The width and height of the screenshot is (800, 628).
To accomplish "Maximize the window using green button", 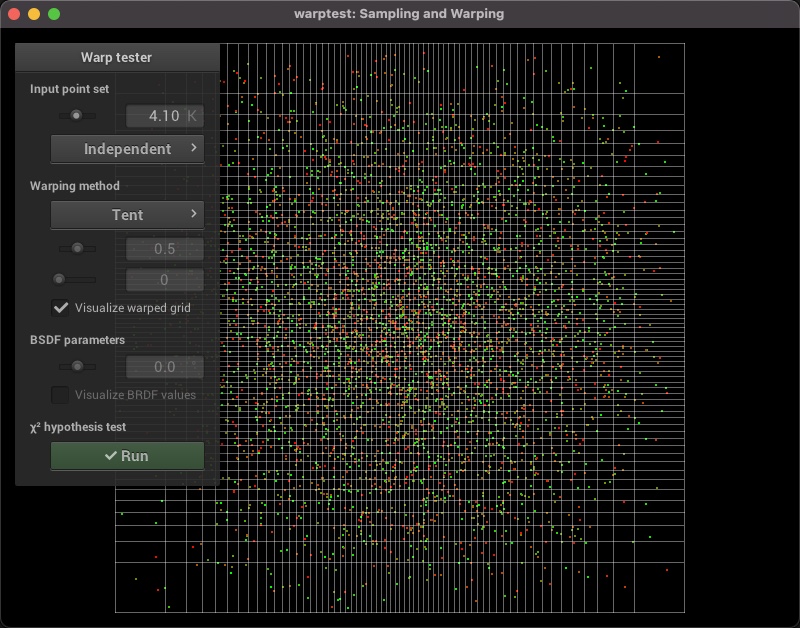I will (54, 14).
